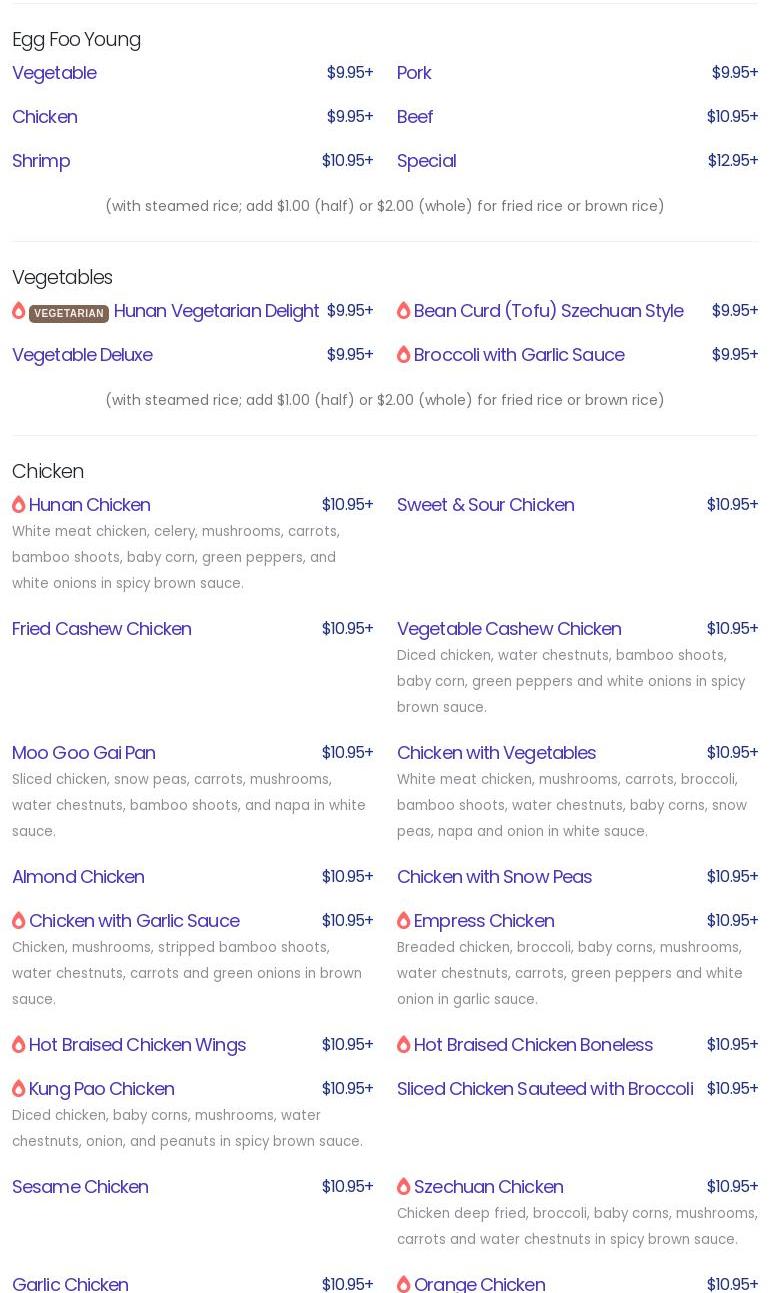Select the Sesame Chicken menu item
770x1293 pixels.
click(x=80, y=1187)
